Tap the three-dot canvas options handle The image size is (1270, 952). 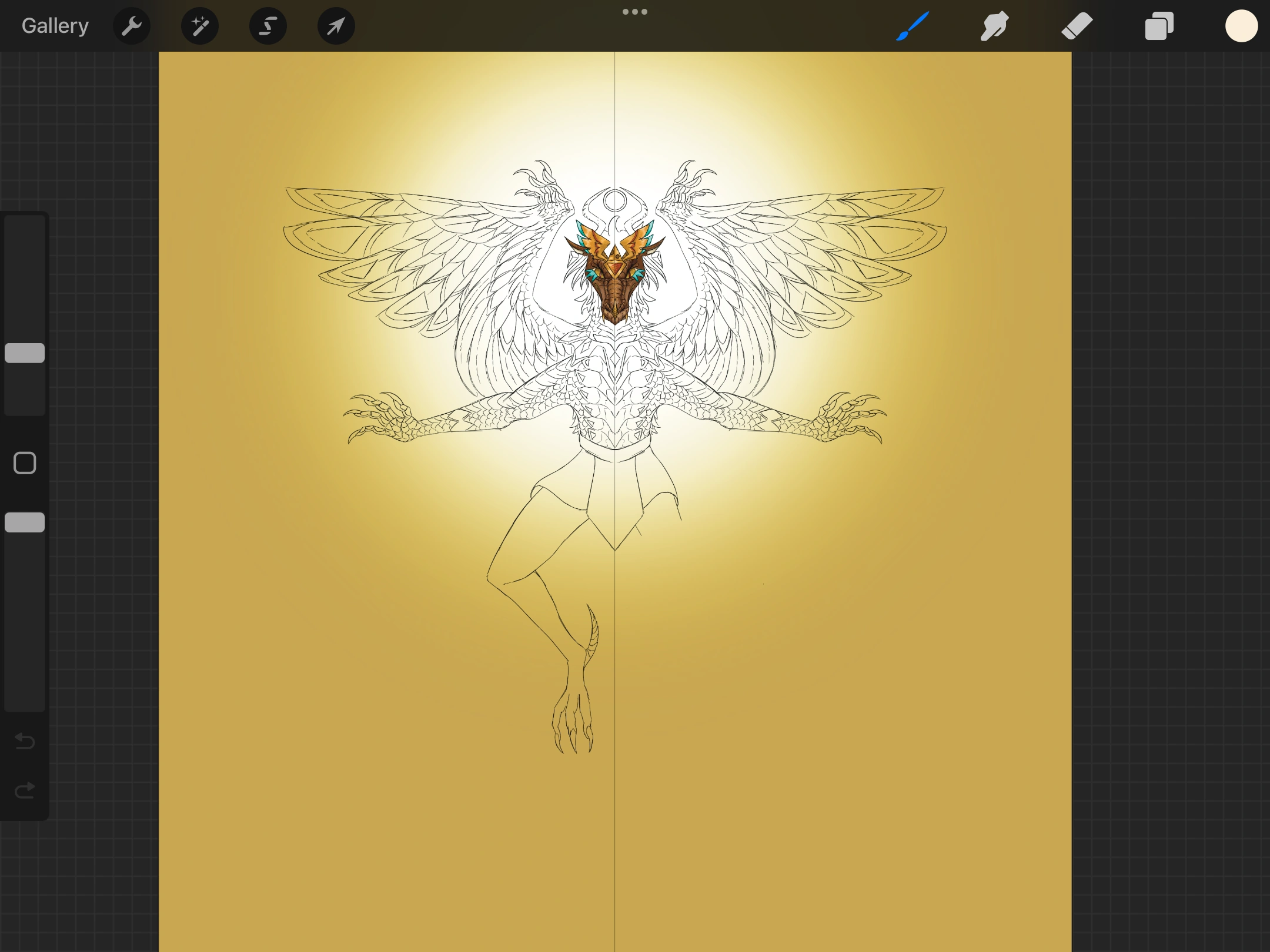point(634,11)
